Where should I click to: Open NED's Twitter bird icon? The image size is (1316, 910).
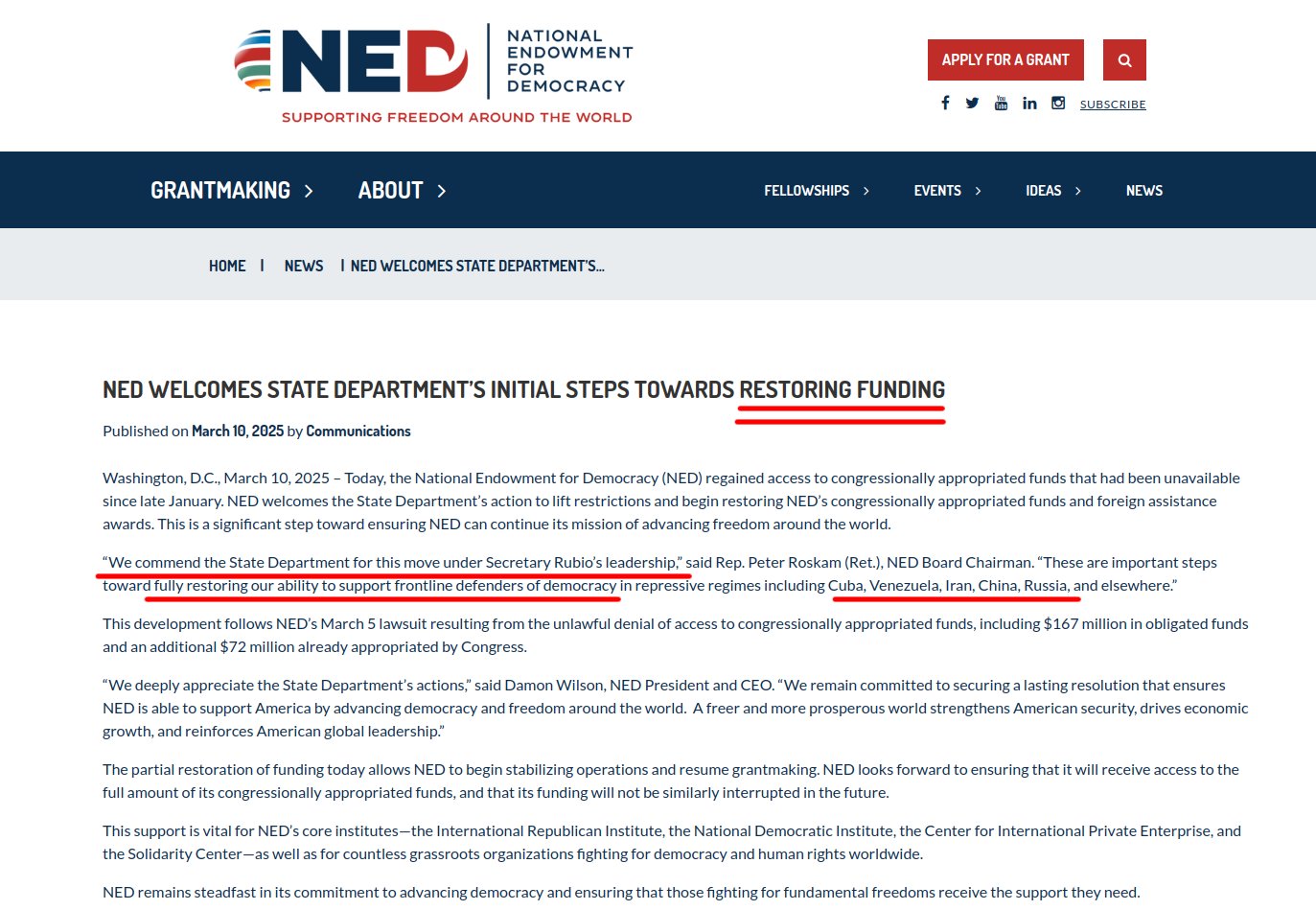pyautogui.click(x=972, y=103)
